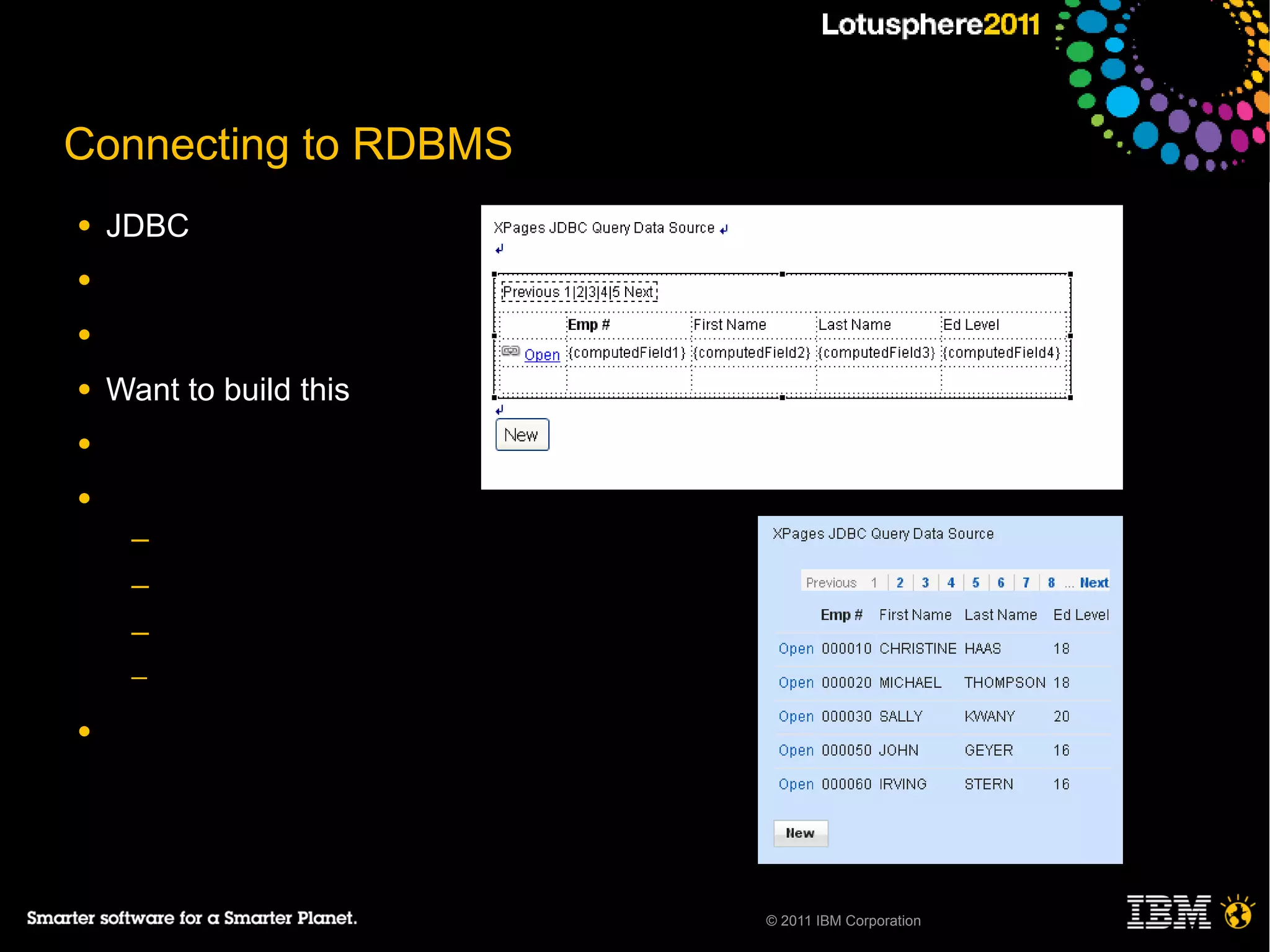Screen dimensions: 1270x952
Task: Click the 'Ed Level' header in the designer table
Action: 971,324
